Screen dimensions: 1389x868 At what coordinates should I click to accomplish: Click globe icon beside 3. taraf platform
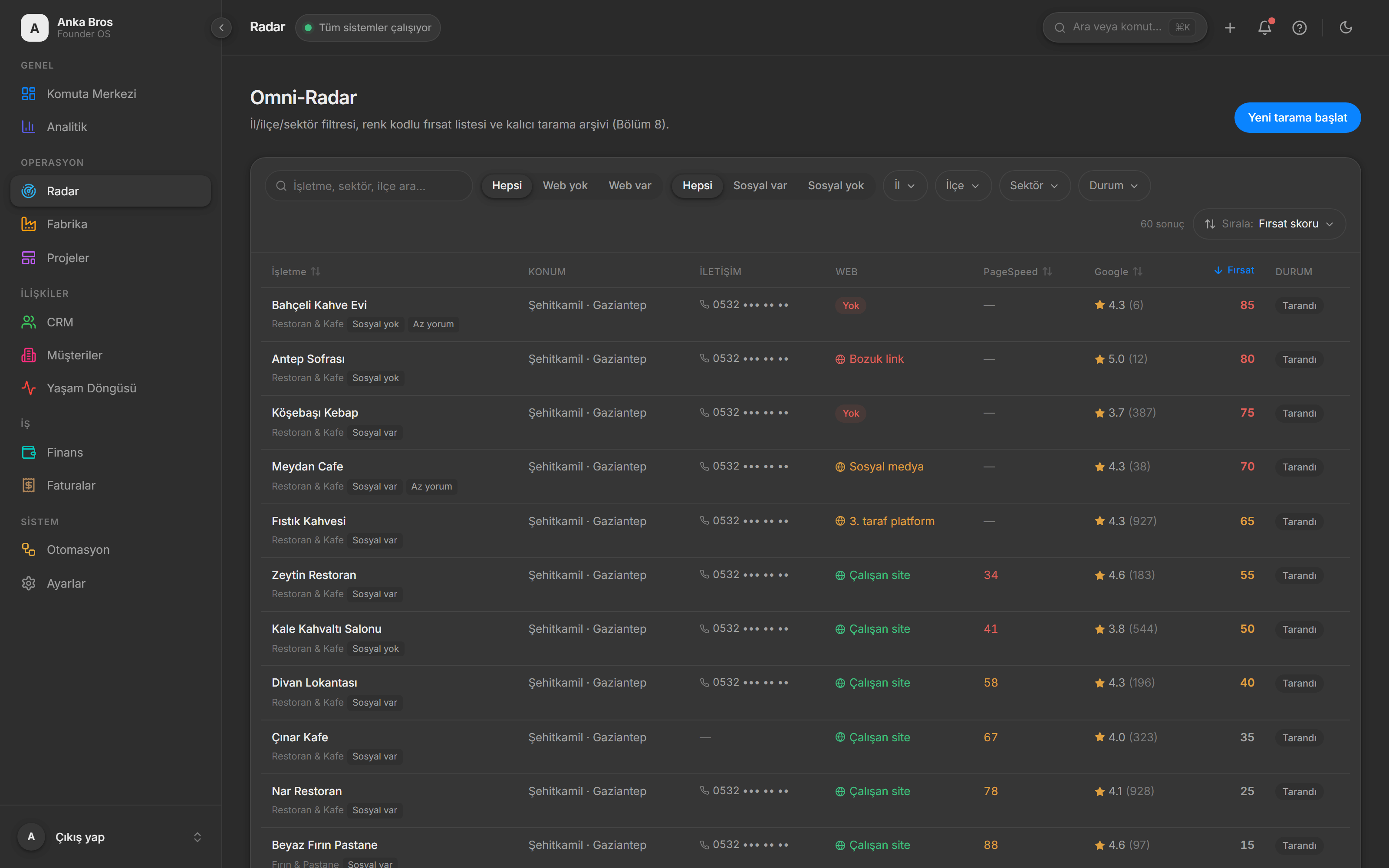click(x=840, y=521)
